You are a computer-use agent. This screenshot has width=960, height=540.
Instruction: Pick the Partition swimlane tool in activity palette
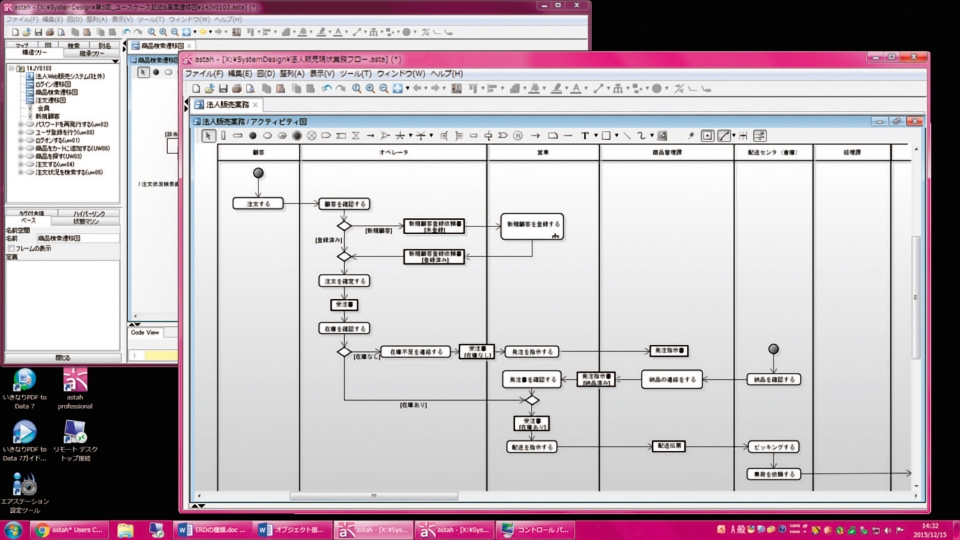coord(223,136)
